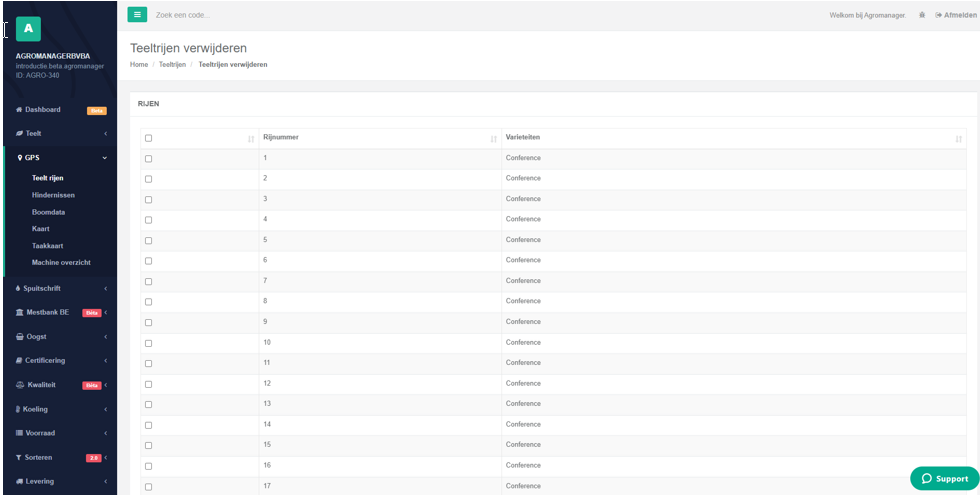Expand the Spuitschrift sidebar menu

60,289
